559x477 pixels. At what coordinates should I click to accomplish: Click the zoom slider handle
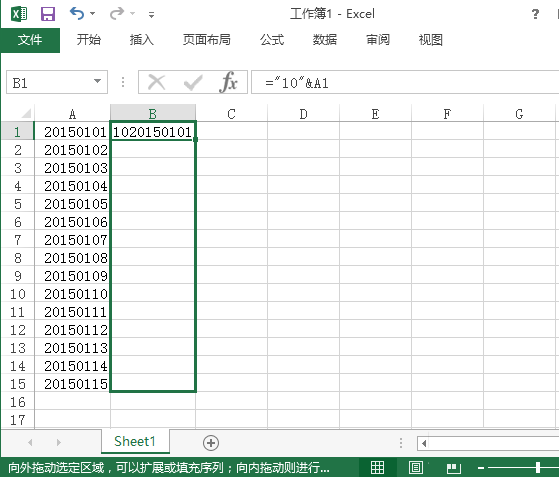tap(538, 467)
